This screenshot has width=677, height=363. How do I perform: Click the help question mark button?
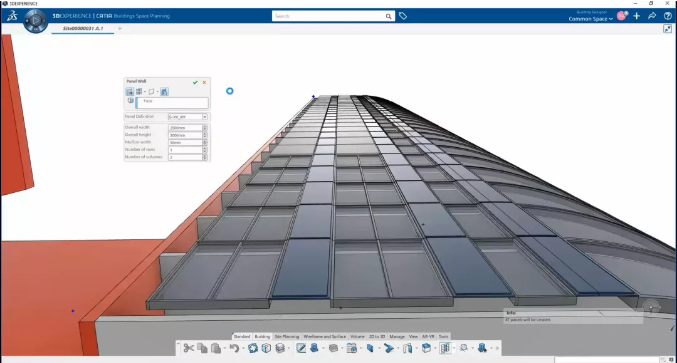[668, 16]
